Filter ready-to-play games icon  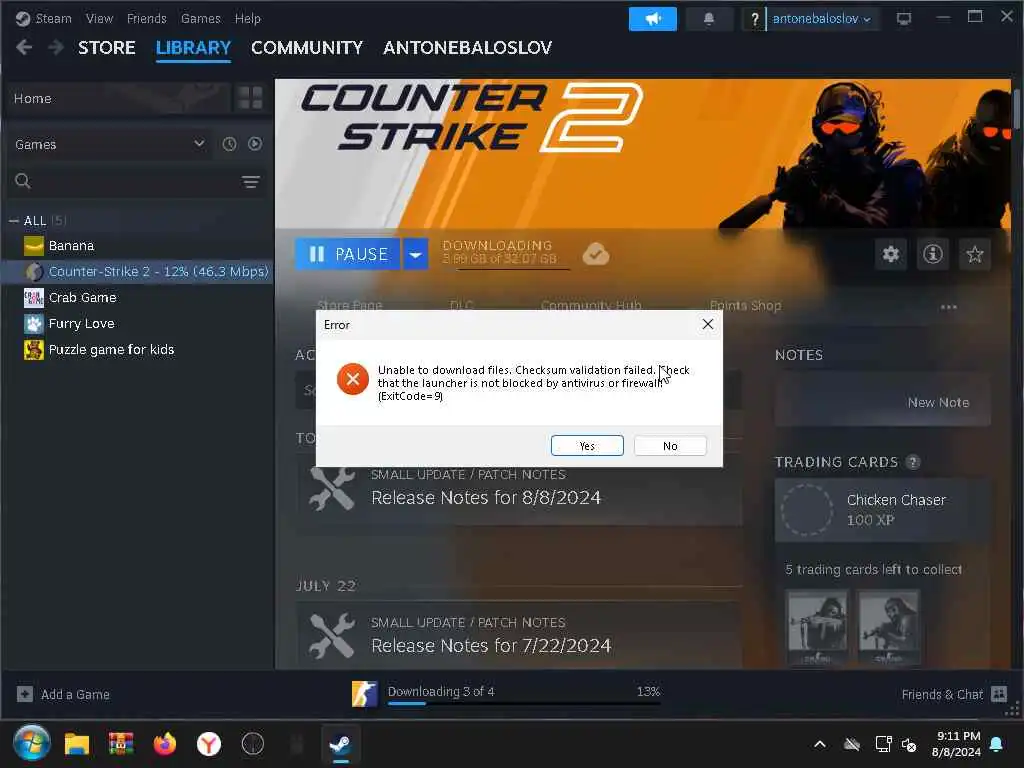(x=255, y=144)
